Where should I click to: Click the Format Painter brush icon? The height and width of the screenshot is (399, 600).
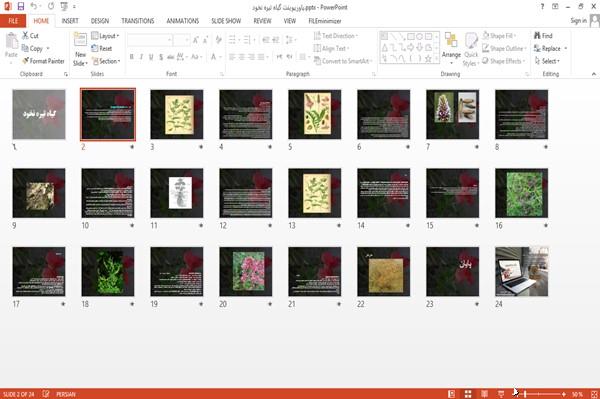25,61
